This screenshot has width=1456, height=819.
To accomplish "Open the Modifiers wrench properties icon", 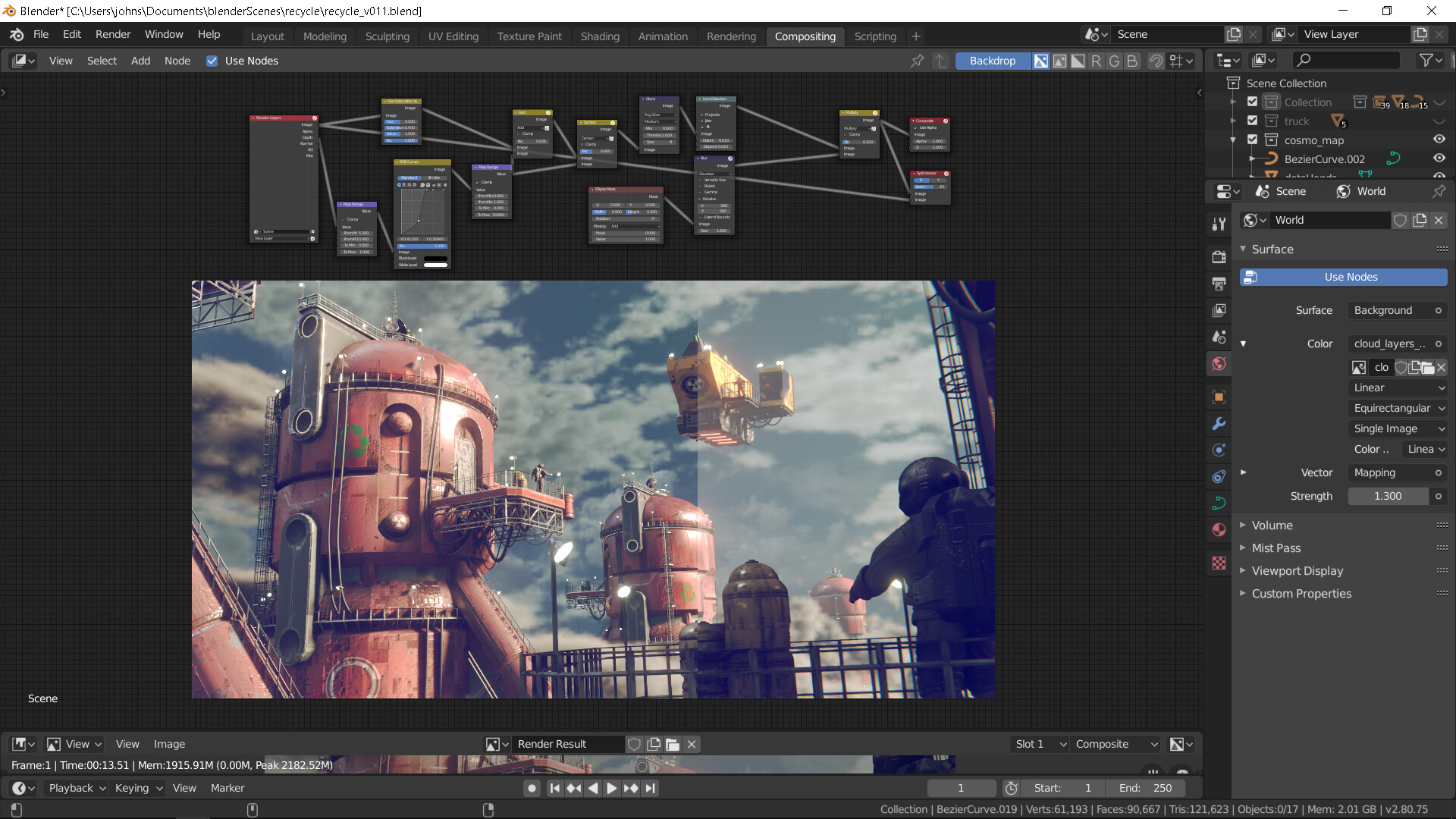I will tap(1219, 423).
